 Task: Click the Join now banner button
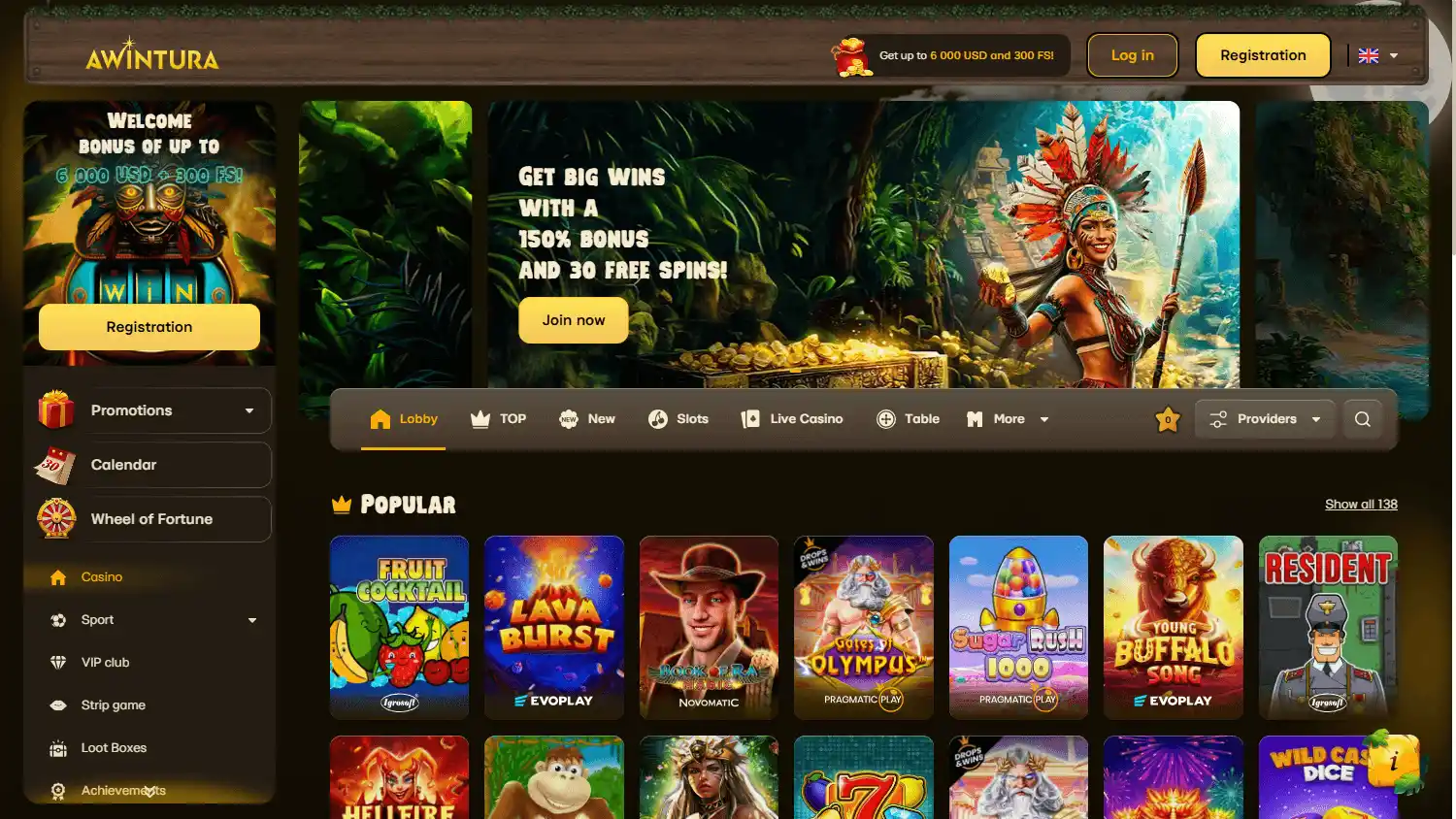[574, 320]
